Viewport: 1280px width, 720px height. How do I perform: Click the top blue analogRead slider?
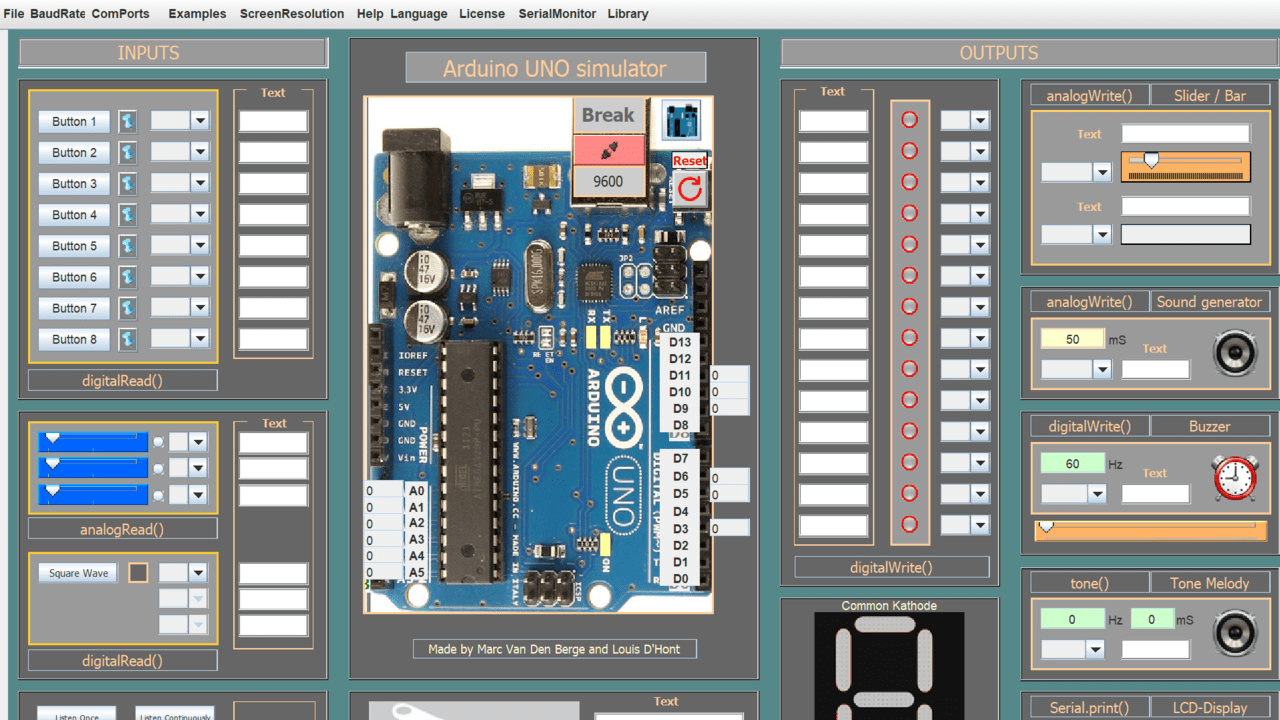[x=93, y=441]
